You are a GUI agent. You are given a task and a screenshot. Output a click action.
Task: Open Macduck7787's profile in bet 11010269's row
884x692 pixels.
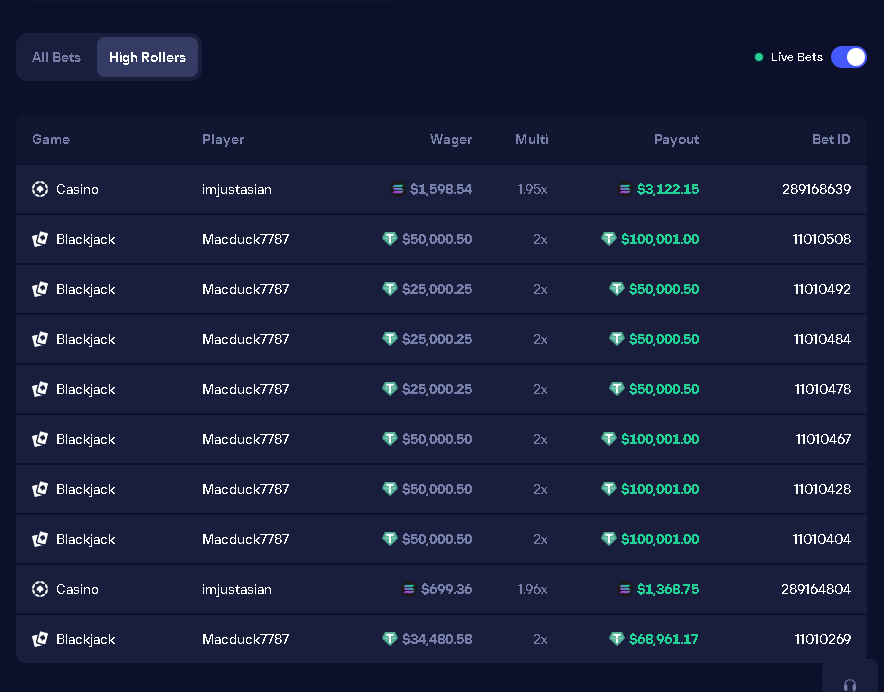tap(245, 639)
